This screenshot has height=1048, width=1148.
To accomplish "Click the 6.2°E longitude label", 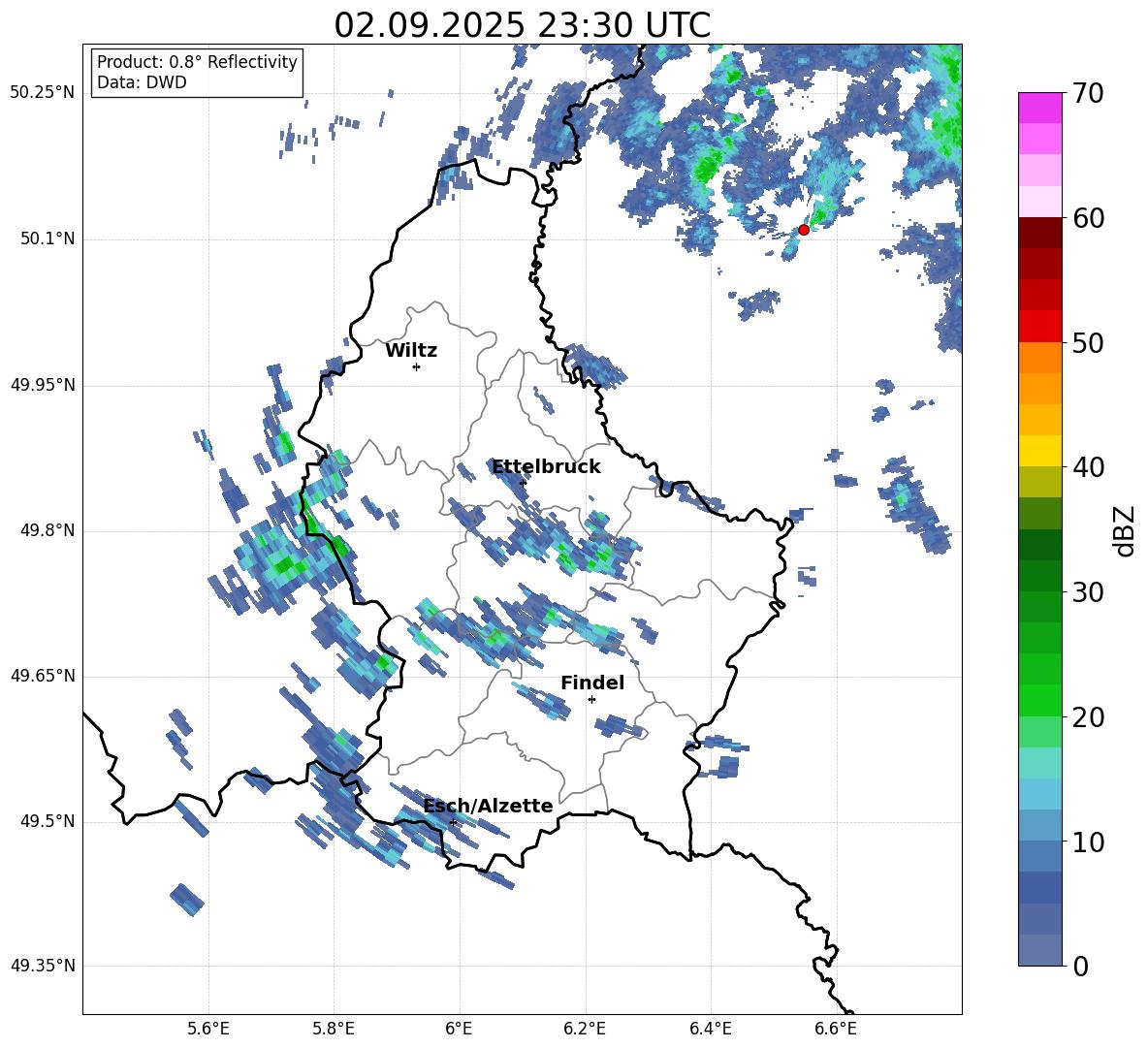I will (585, 1030).
